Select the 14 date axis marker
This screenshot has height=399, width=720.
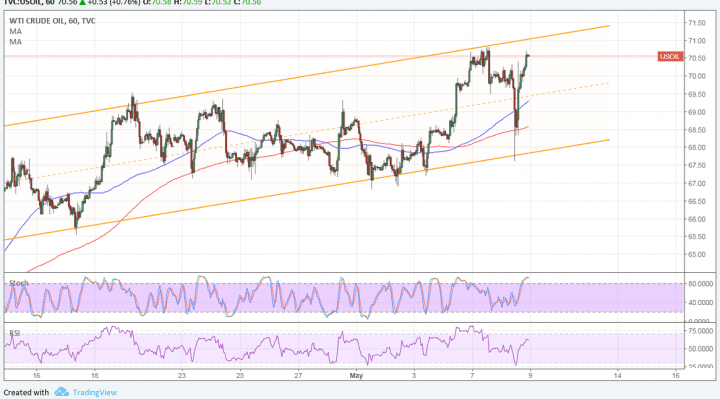[x=618, y=376]
